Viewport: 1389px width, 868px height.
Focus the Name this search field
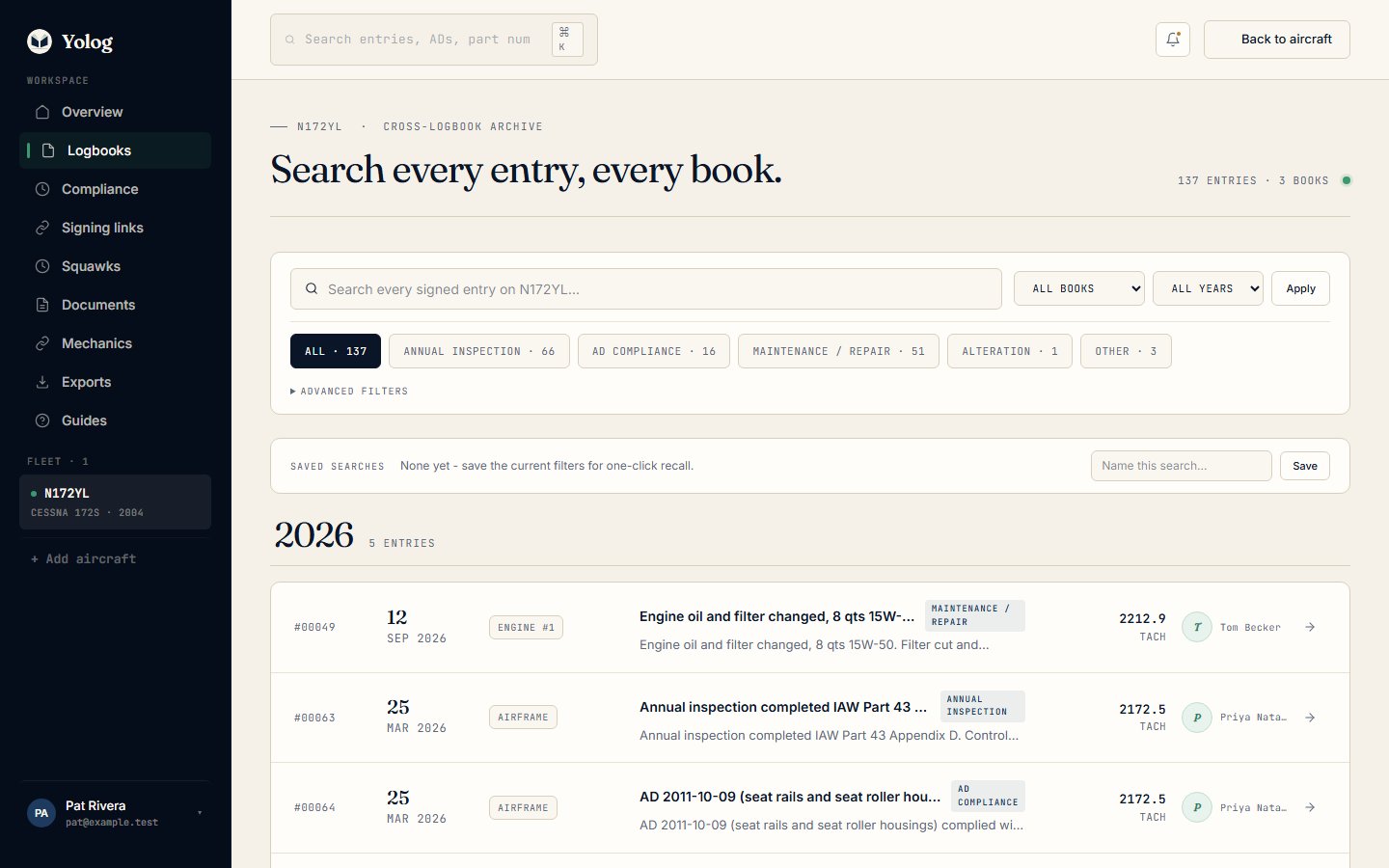[1182, 466]
